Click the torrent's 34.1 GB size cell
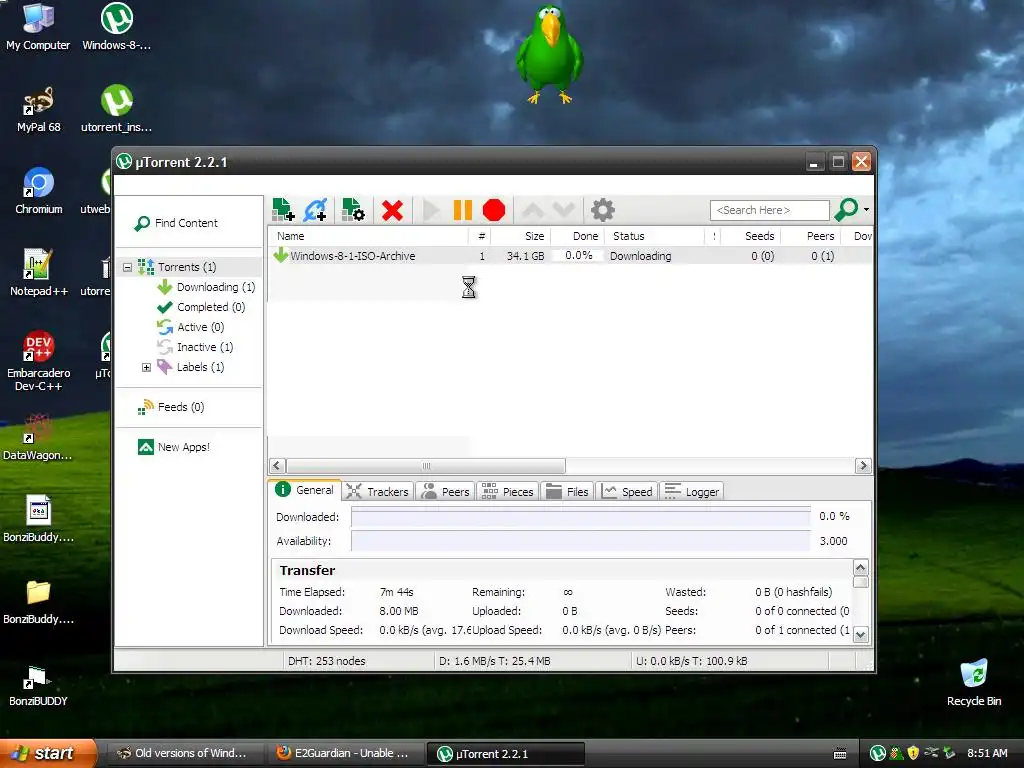 (526, 256)
